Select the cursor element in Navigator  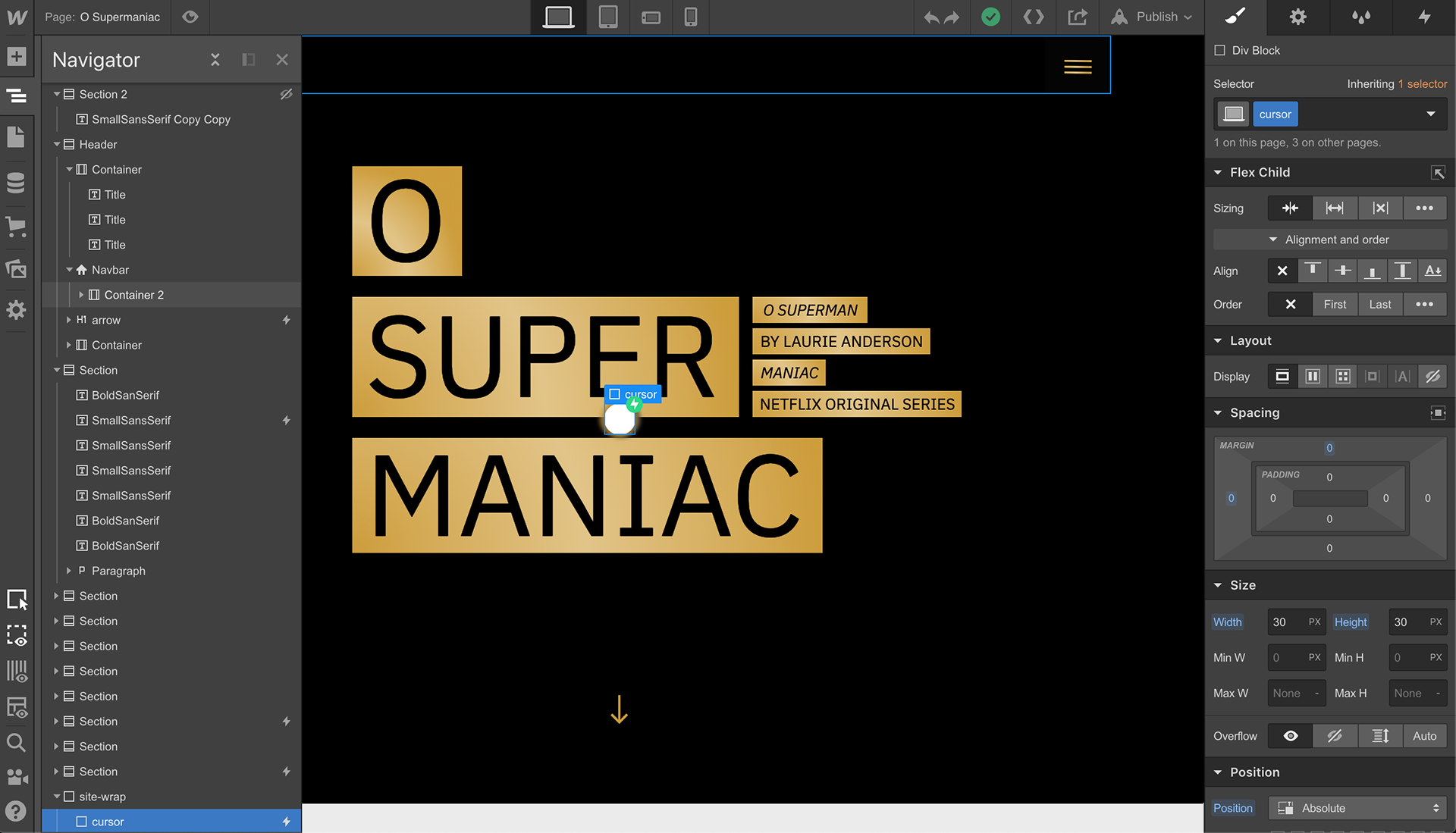pos(171,822)
